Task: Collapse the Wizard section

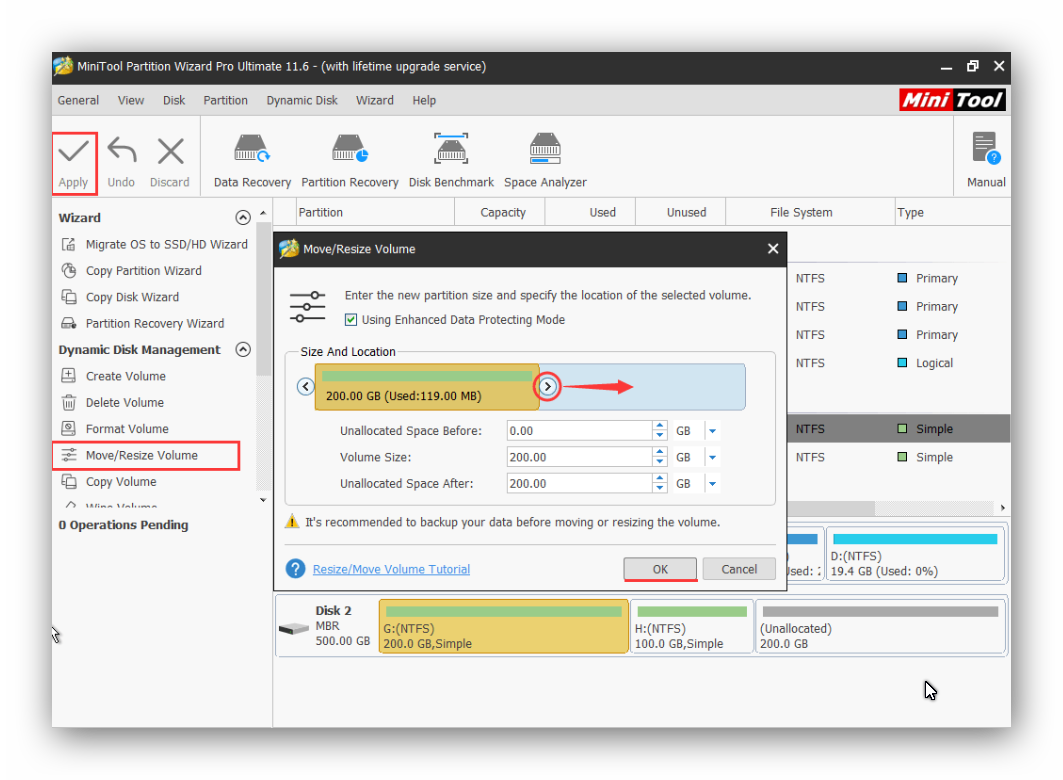Action: click(x=243, y=218)
